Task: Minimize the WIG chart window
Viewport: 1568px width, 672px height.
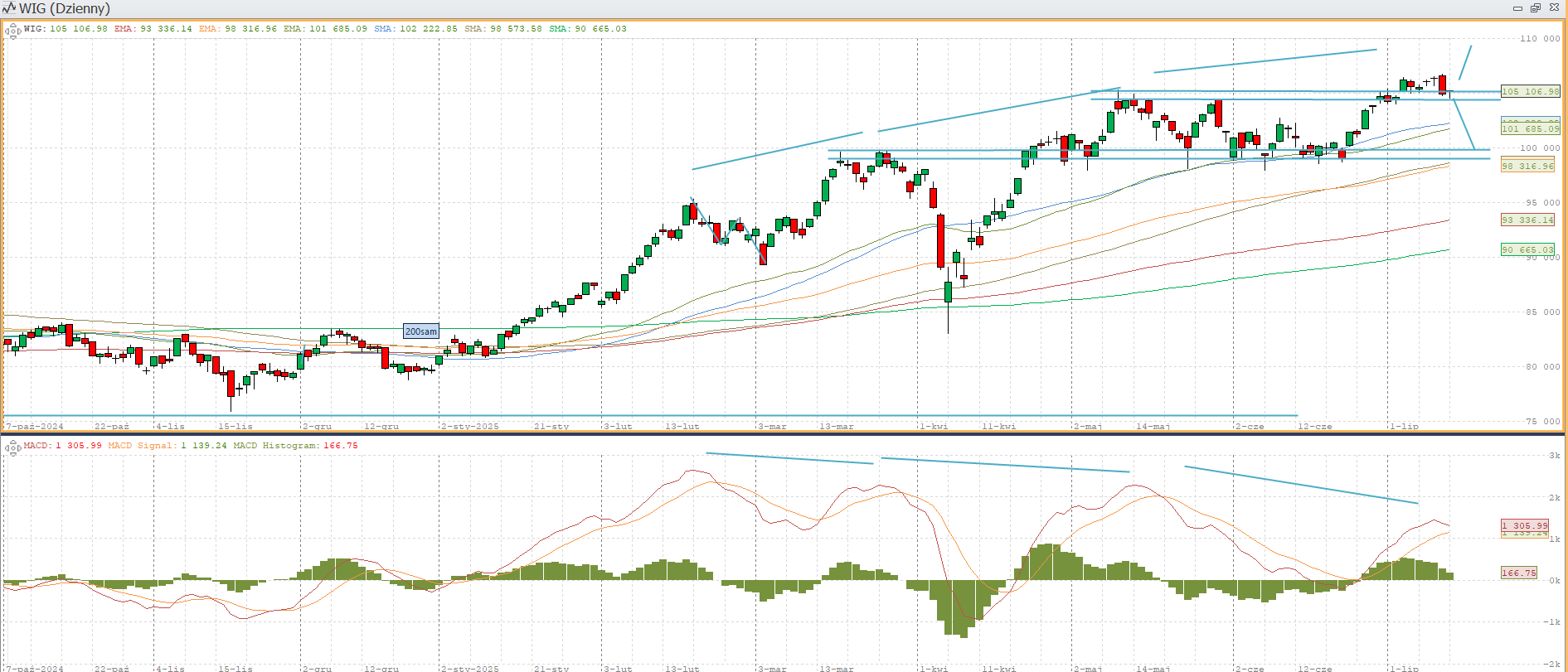Action: coord(1517,8)
